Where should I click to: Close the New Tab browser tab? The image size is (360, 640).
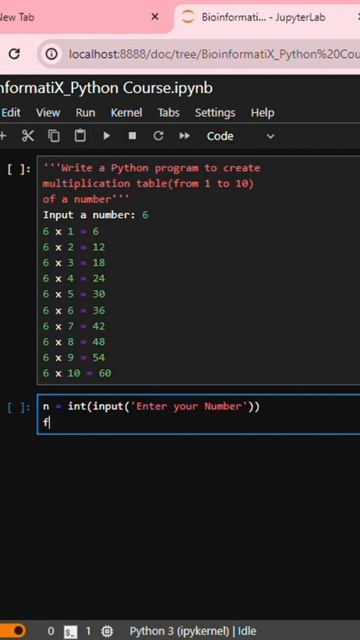tap(155, 17)
